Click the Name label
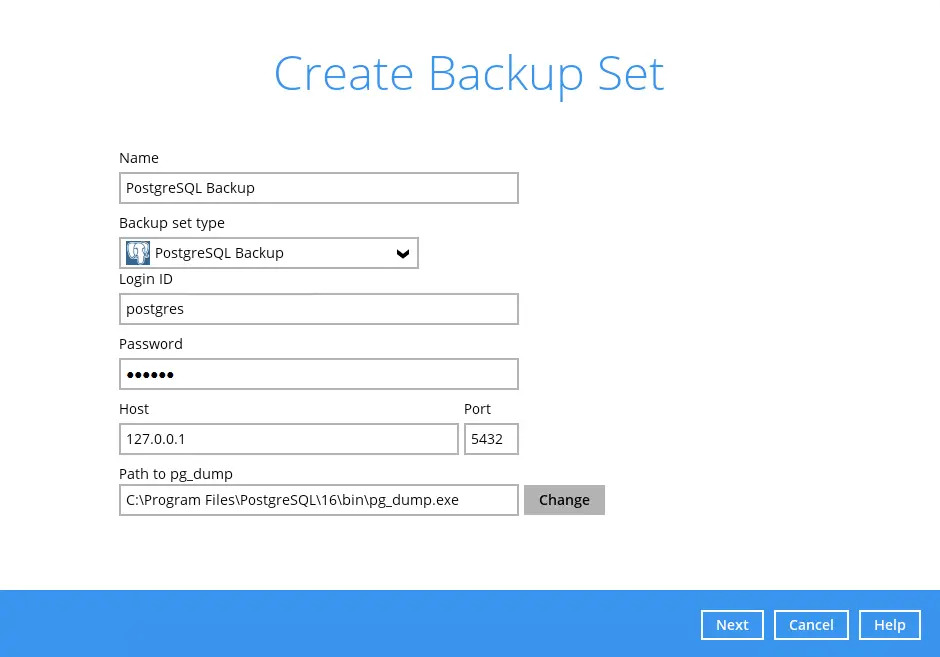Image resolution: width=940 pixels, height=657 pixels. point(139,158)
